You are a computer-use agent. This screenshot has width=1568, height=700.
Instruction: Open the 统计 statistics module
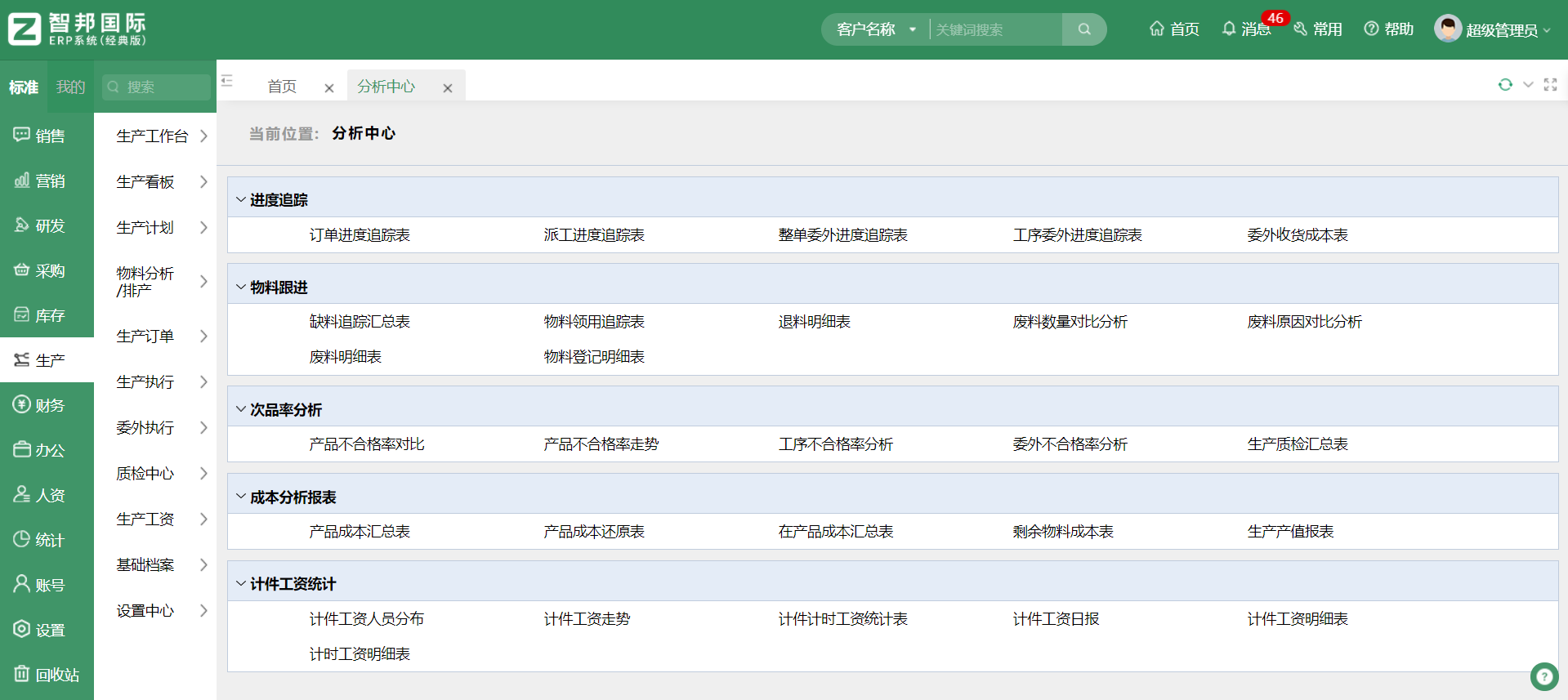tap(47, 540)
